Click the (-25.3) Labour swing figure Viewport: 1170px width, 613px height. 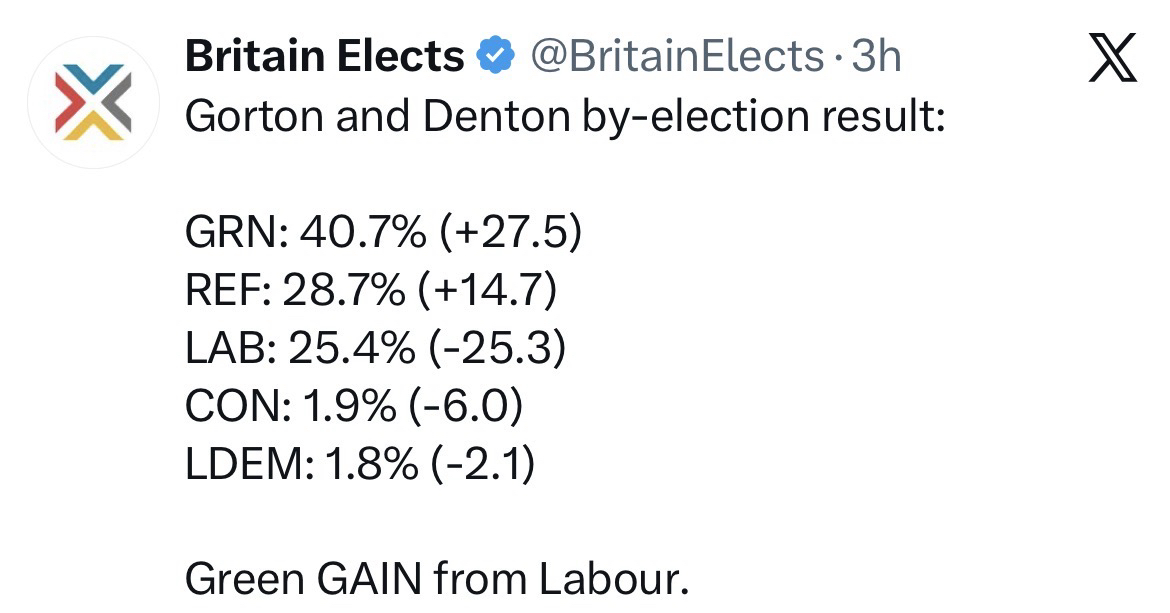(x=497, y=349)
